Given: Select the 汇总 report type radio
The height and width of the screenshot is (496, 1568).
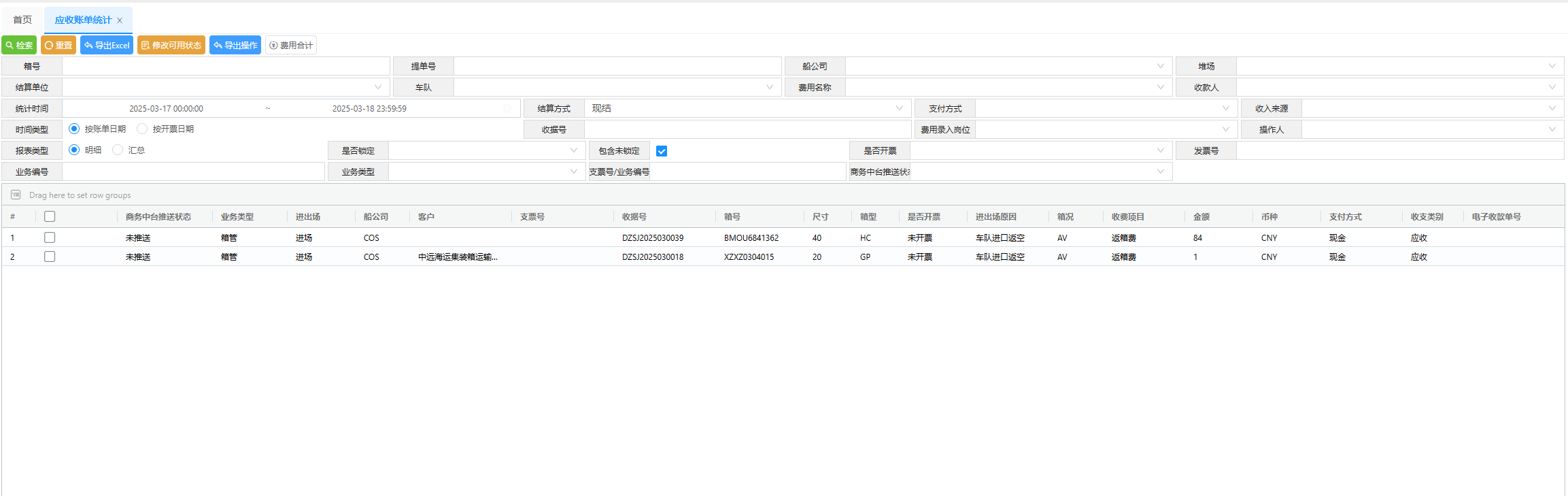Looking at the screenshot, I should point(118,150).
